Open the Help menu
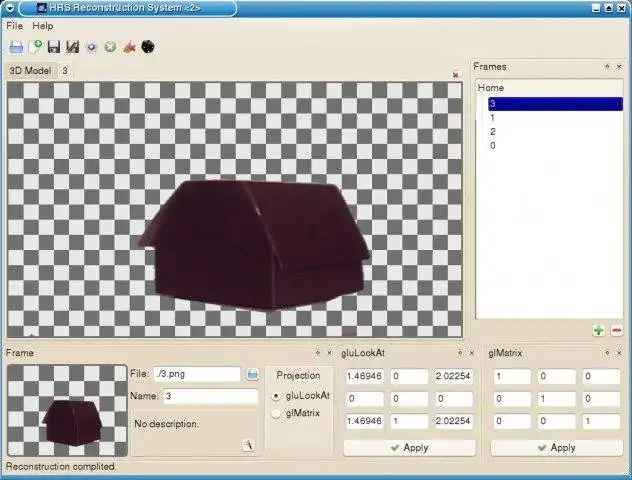The image size is (632, 480). pyautogui.click(x=43, y=25)
